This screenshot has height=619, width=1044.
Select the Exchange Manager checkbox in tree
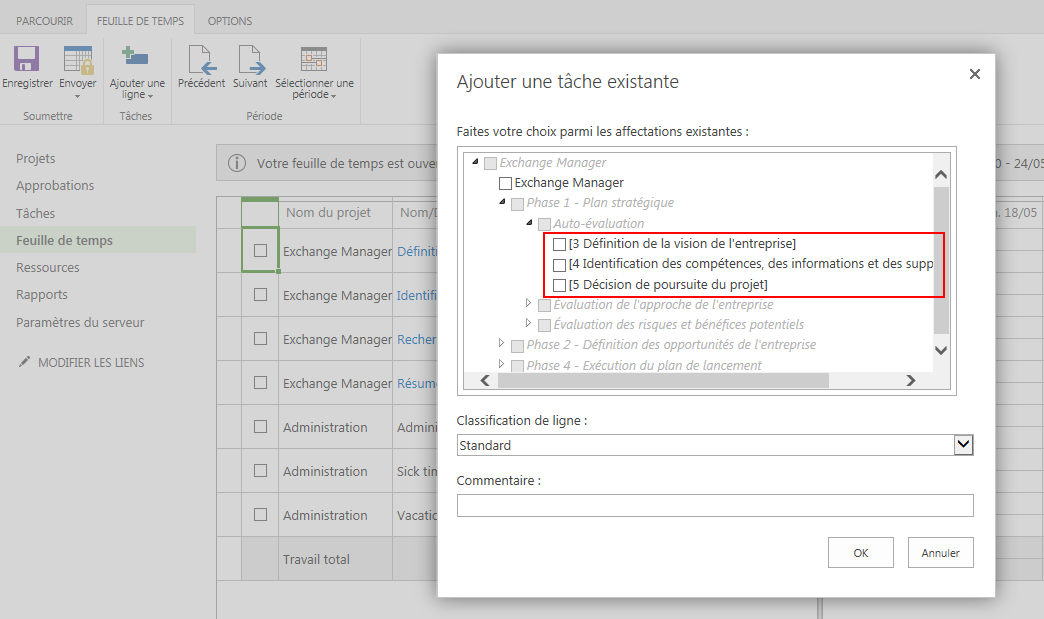(505, 183)
